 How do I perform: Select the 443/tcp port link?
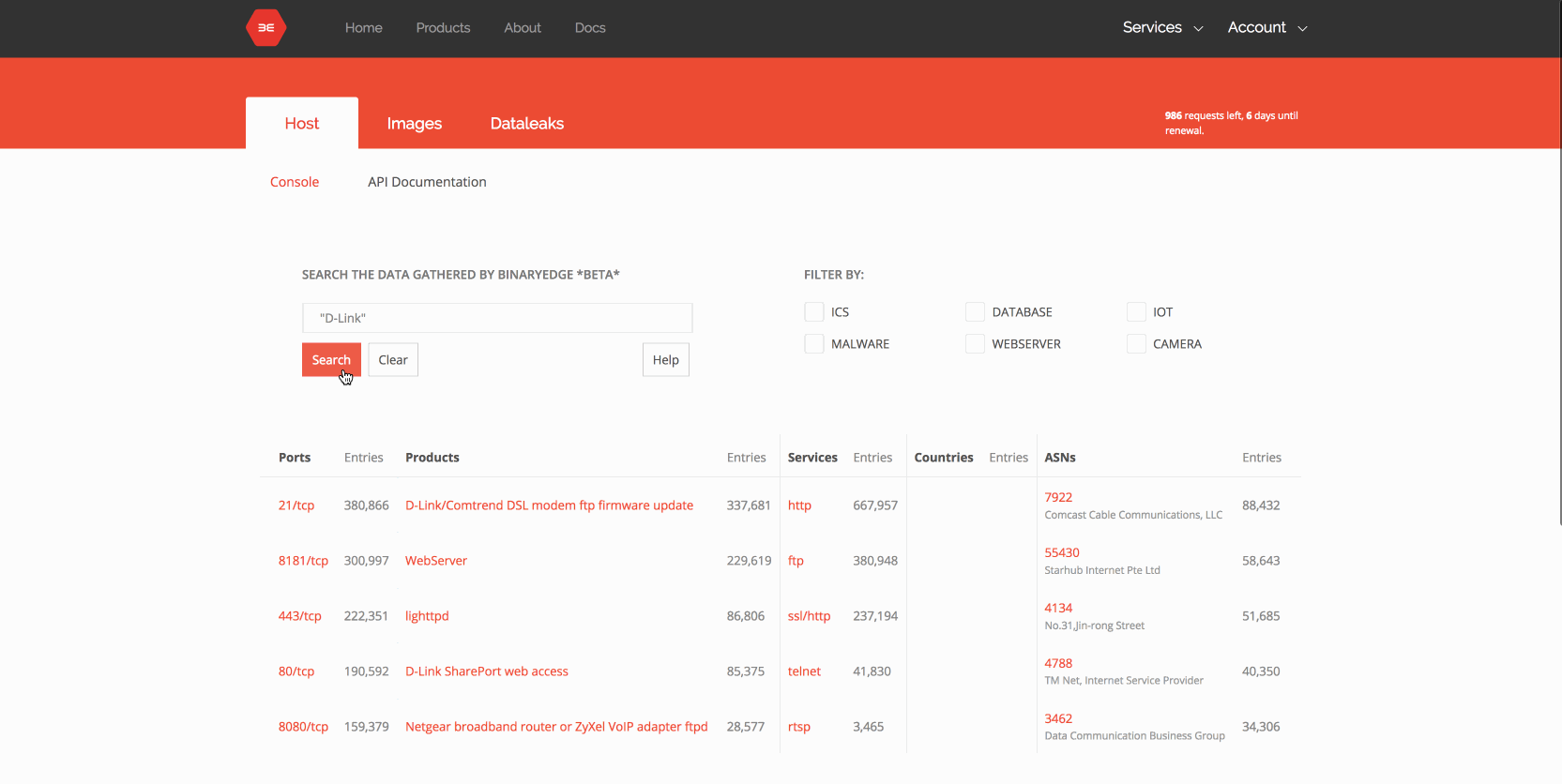click(x=299, y=616)
